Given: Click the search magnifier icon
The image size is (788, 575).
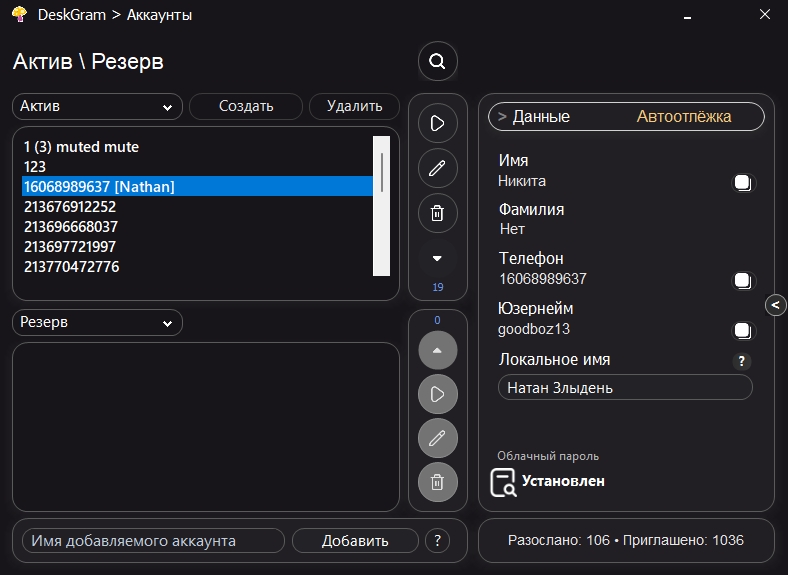Looking at the screenshot, I should coord(437,62).
